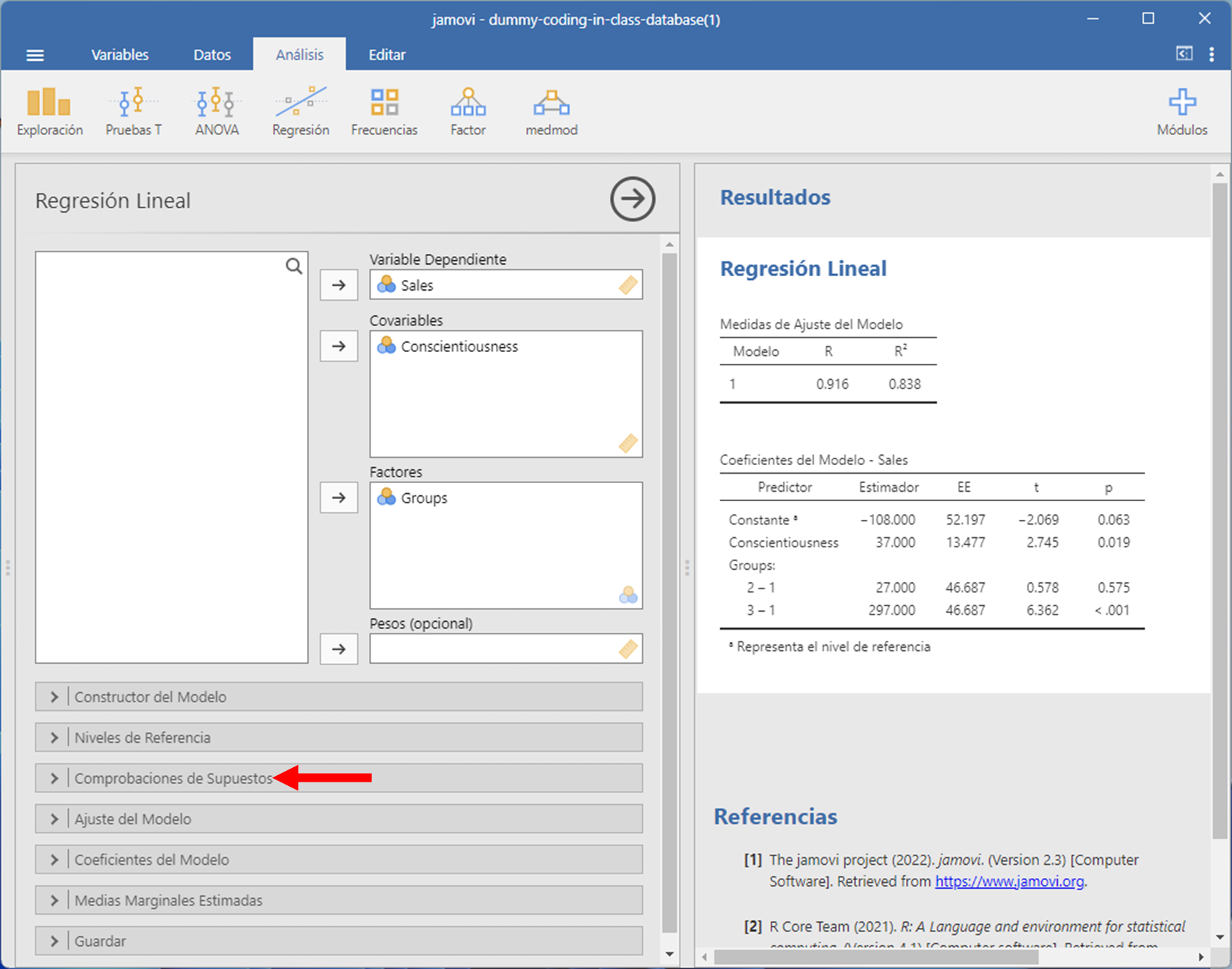Open the hamburger main menu
The width and height of the screenshot is (1232, 969).
35,55
